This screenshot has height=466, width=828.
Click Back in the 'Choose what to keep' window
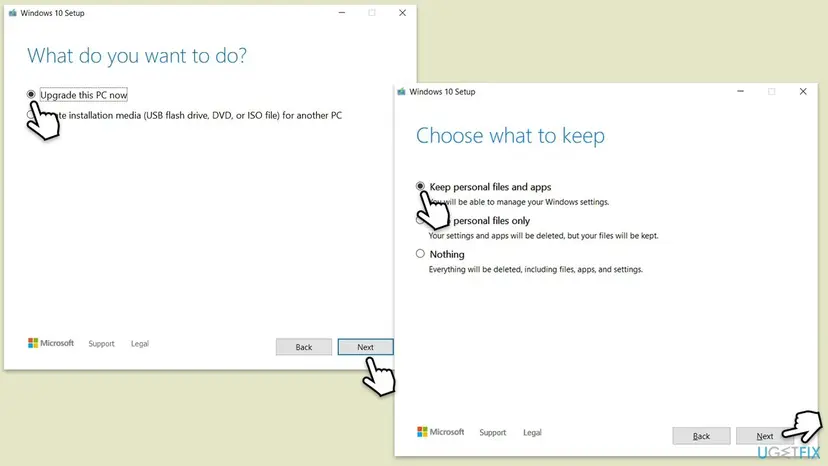[701, 436]
